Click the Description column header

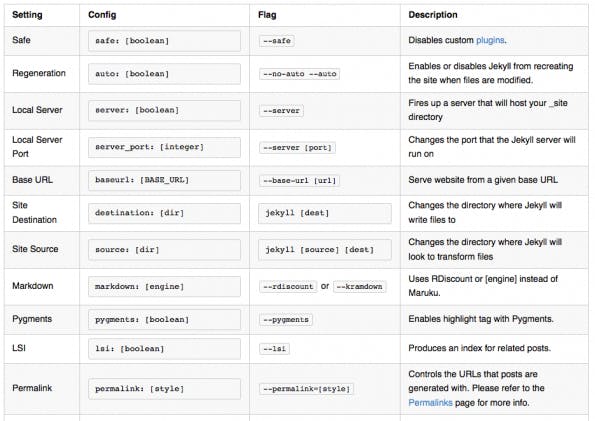point(433,15)
